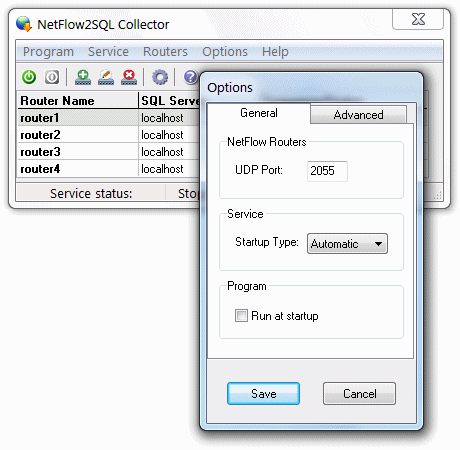Click the help question mark icon

pos(191,77)
